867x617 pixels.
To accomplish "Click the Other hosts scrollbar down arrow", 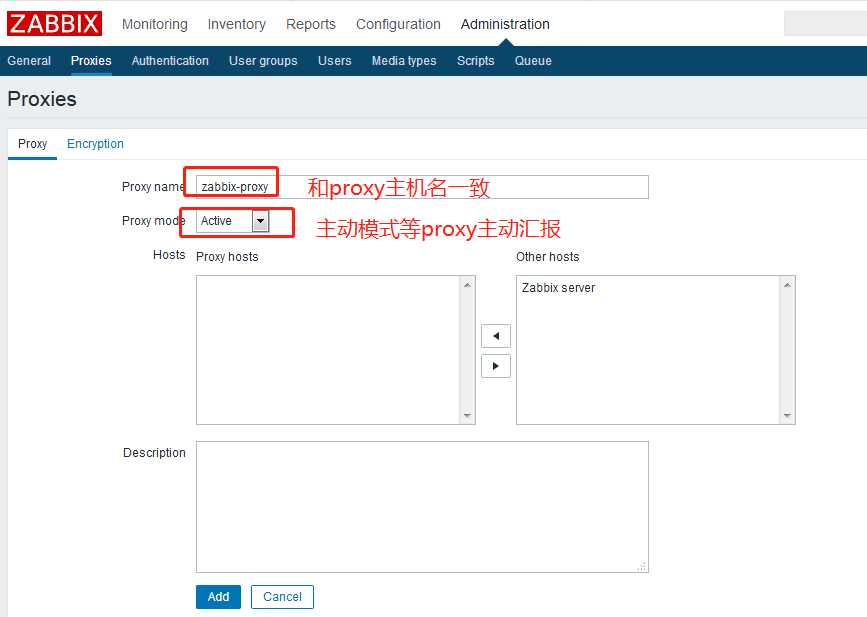I will (787, 415).
